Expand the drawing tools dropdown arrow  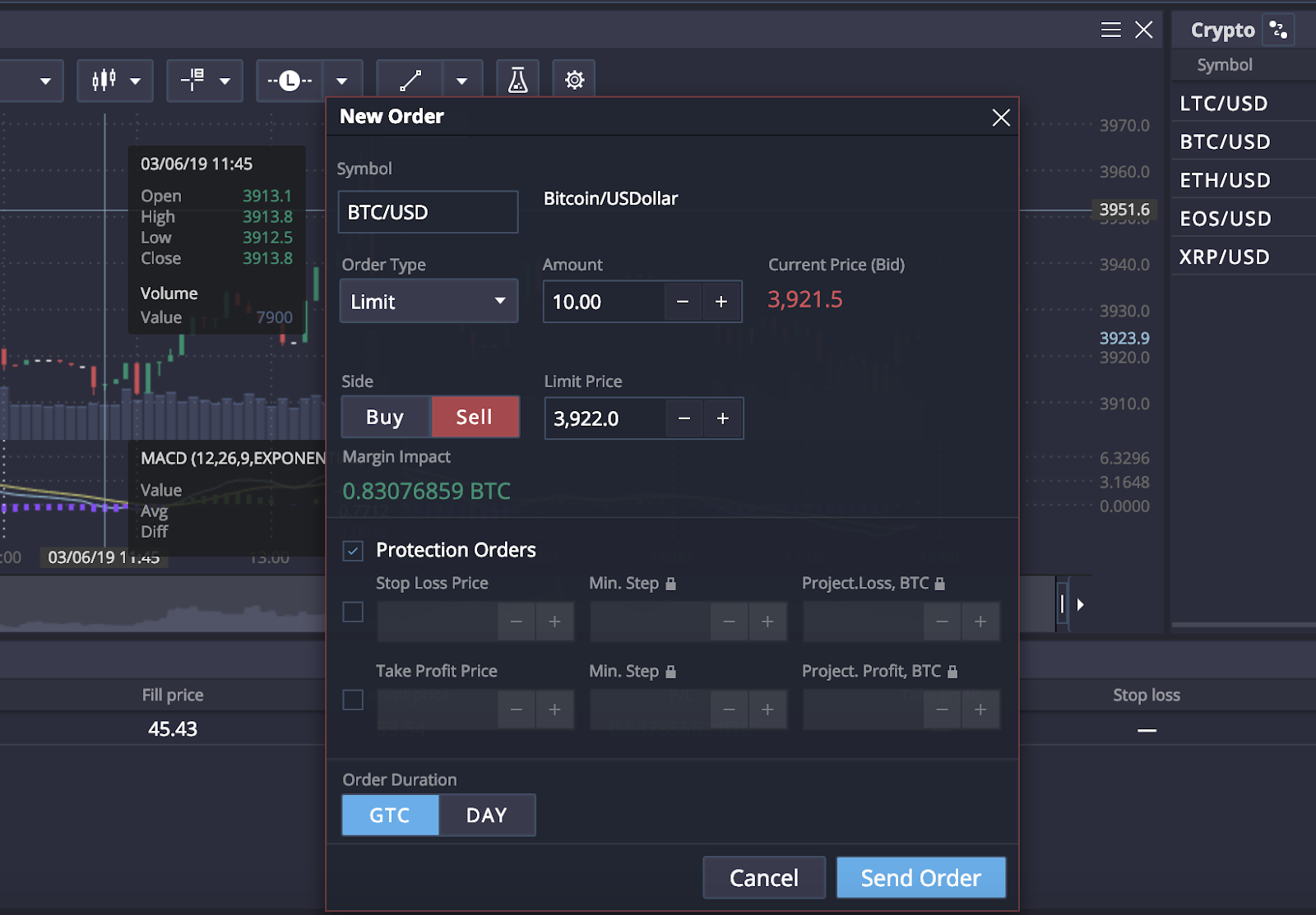point(462,81)
